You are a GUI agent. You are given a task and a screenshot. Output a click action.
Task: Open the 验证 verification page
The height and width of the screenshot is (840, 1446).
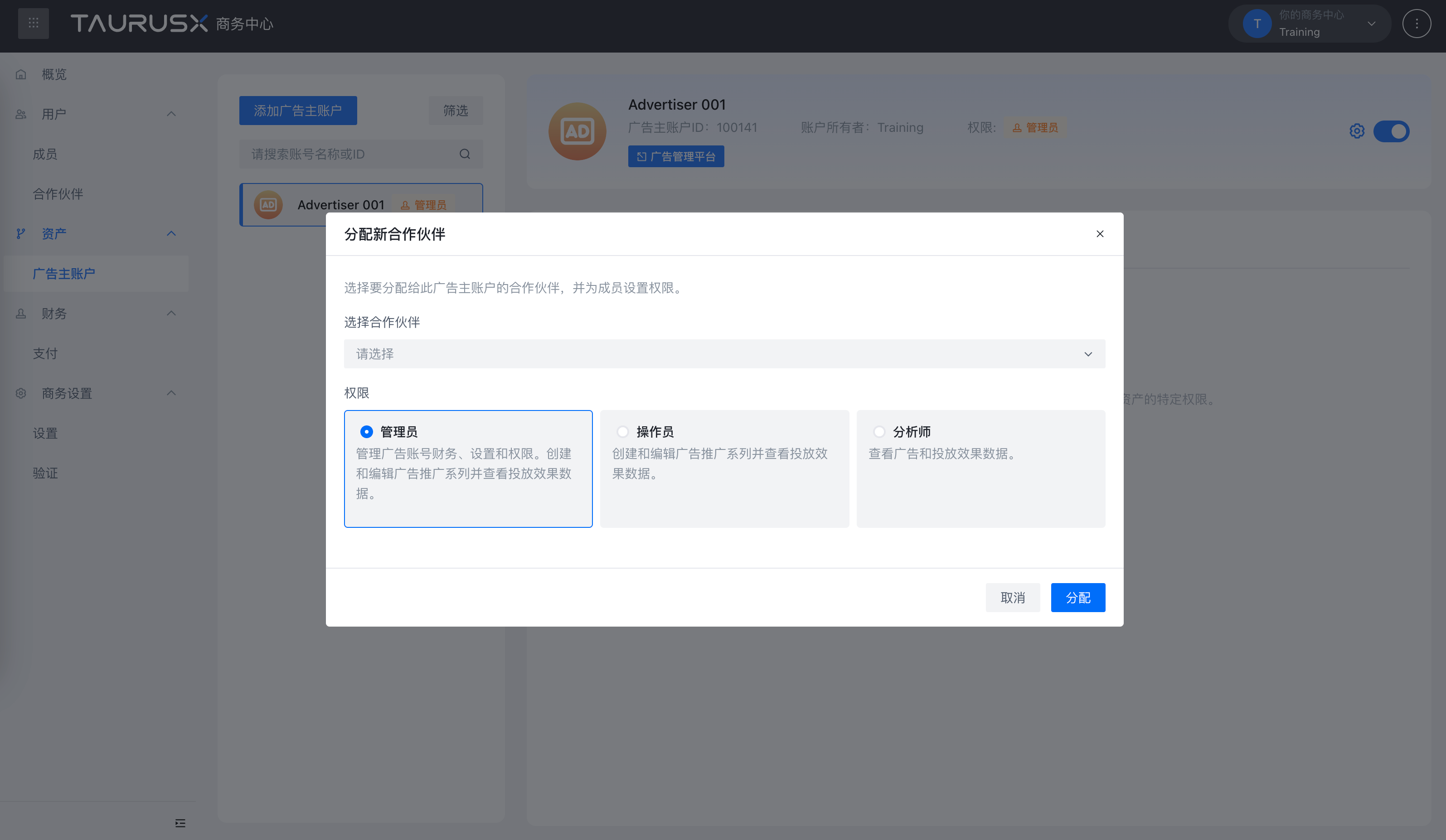tap(45, 473)
